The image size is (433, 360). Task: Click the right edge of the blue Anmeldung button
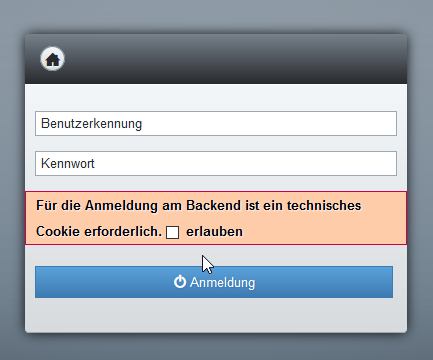387,282
